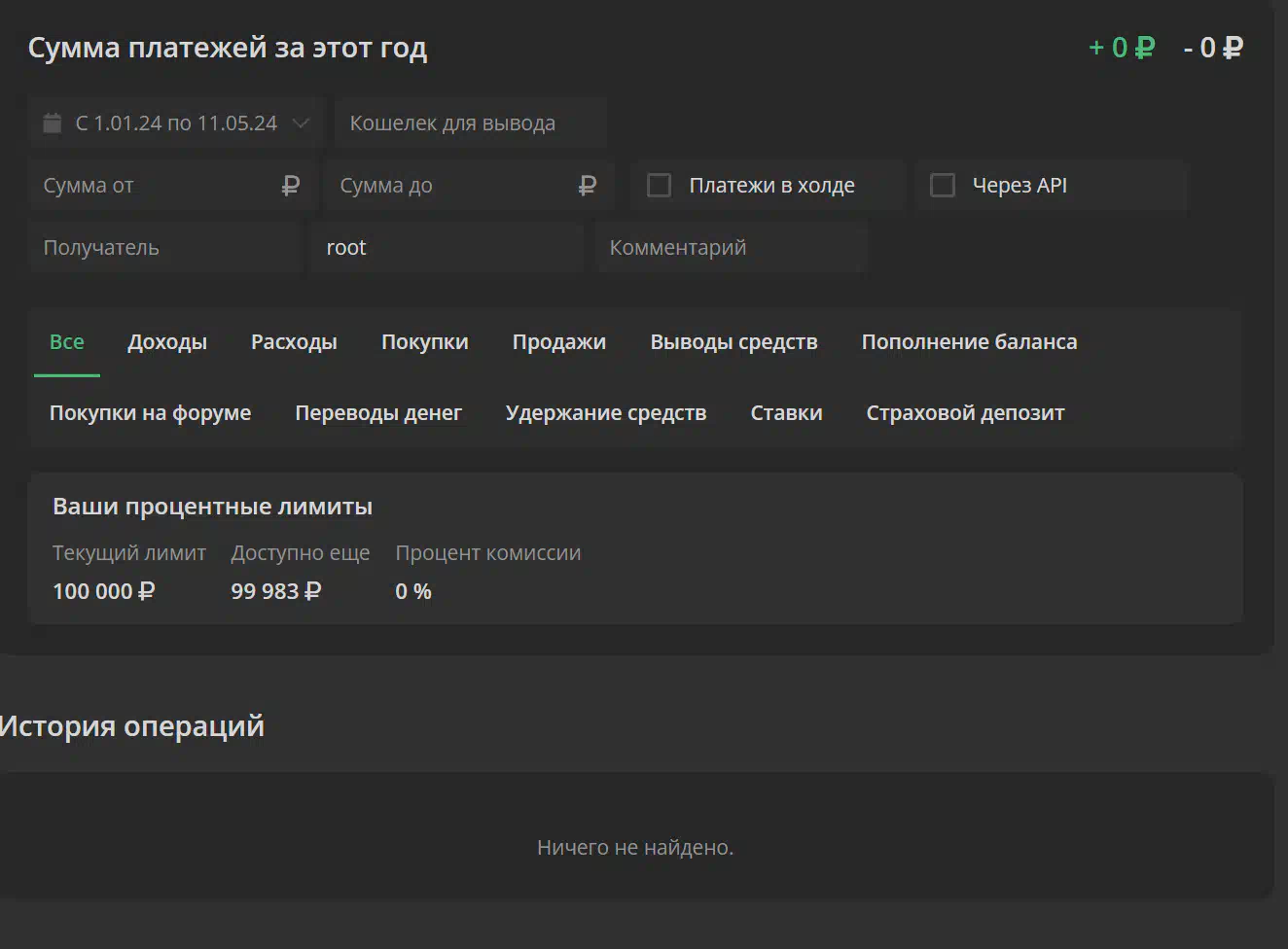Click the field containing root
The image size is (1288, 949).
point(447,248)
